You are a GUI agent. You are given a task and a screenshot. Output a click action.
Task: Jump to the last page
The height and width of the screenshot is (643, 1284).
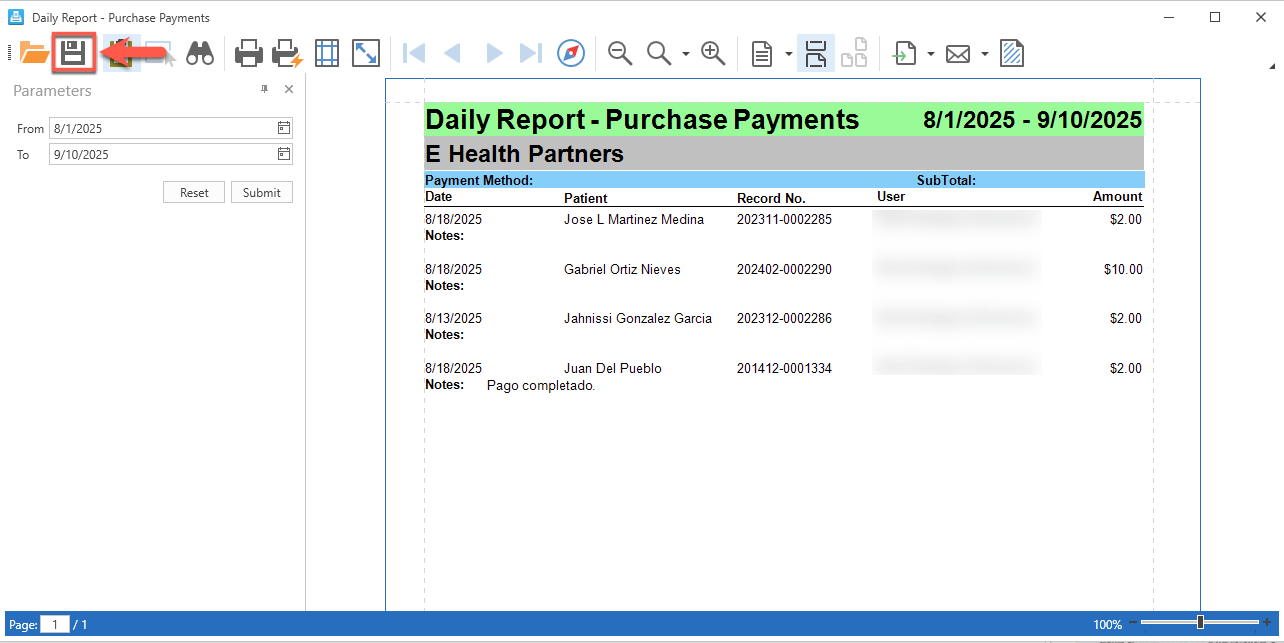[531, 53]
